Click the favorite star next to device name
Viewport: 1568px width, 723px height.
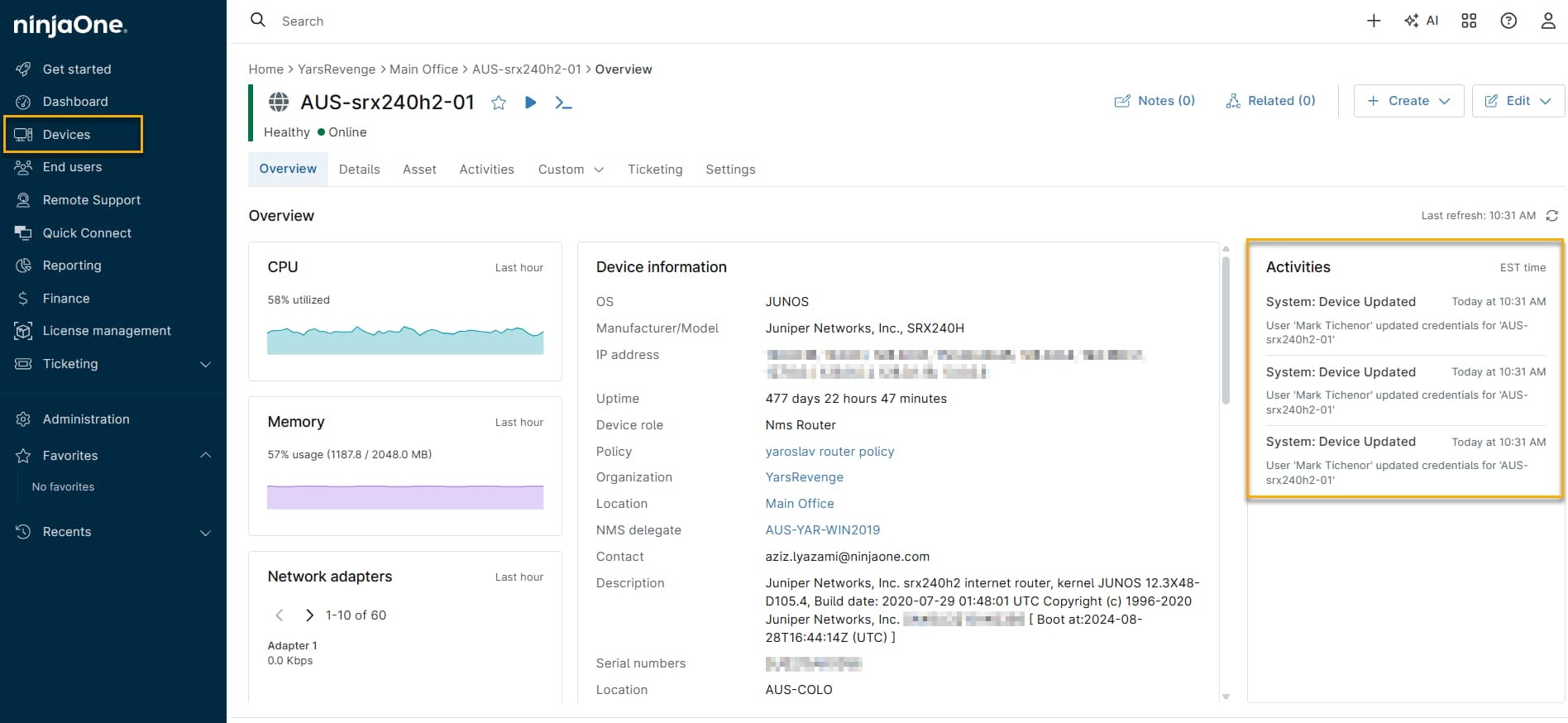tap(499, 103)
